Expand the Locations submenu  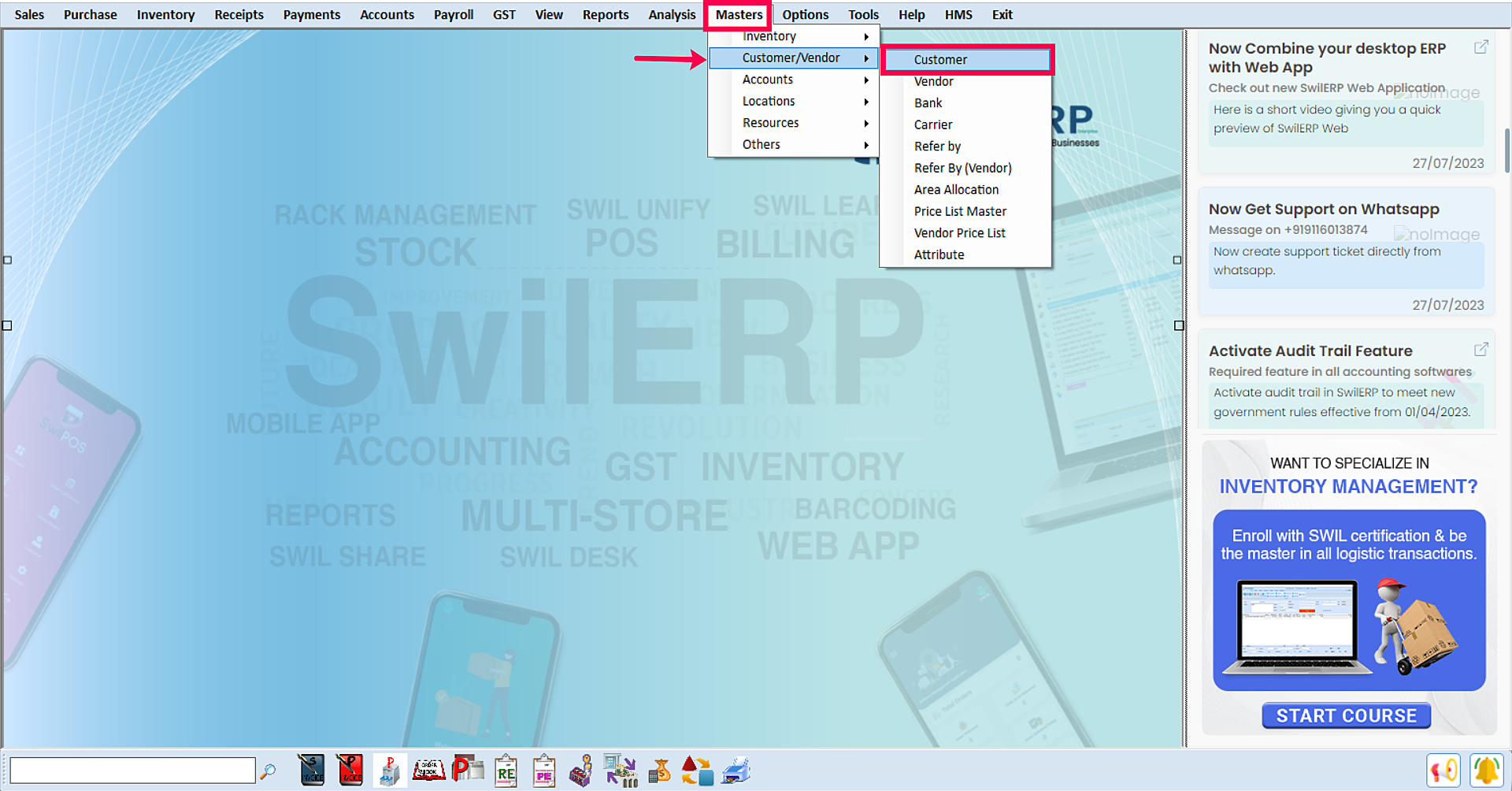click(x=794, y=101)
